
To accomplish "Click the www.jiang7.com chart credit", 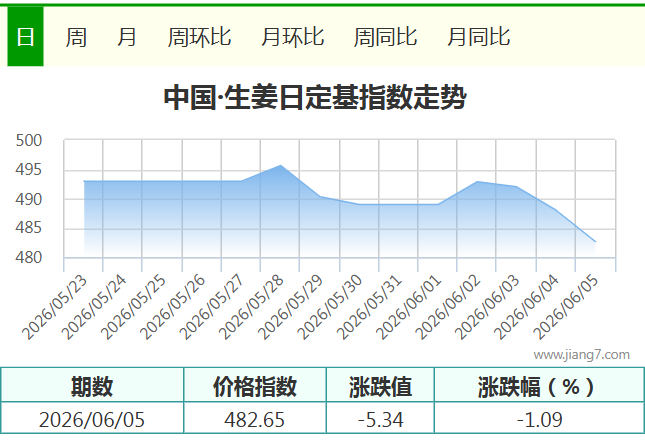I will (x=581, y=354).
